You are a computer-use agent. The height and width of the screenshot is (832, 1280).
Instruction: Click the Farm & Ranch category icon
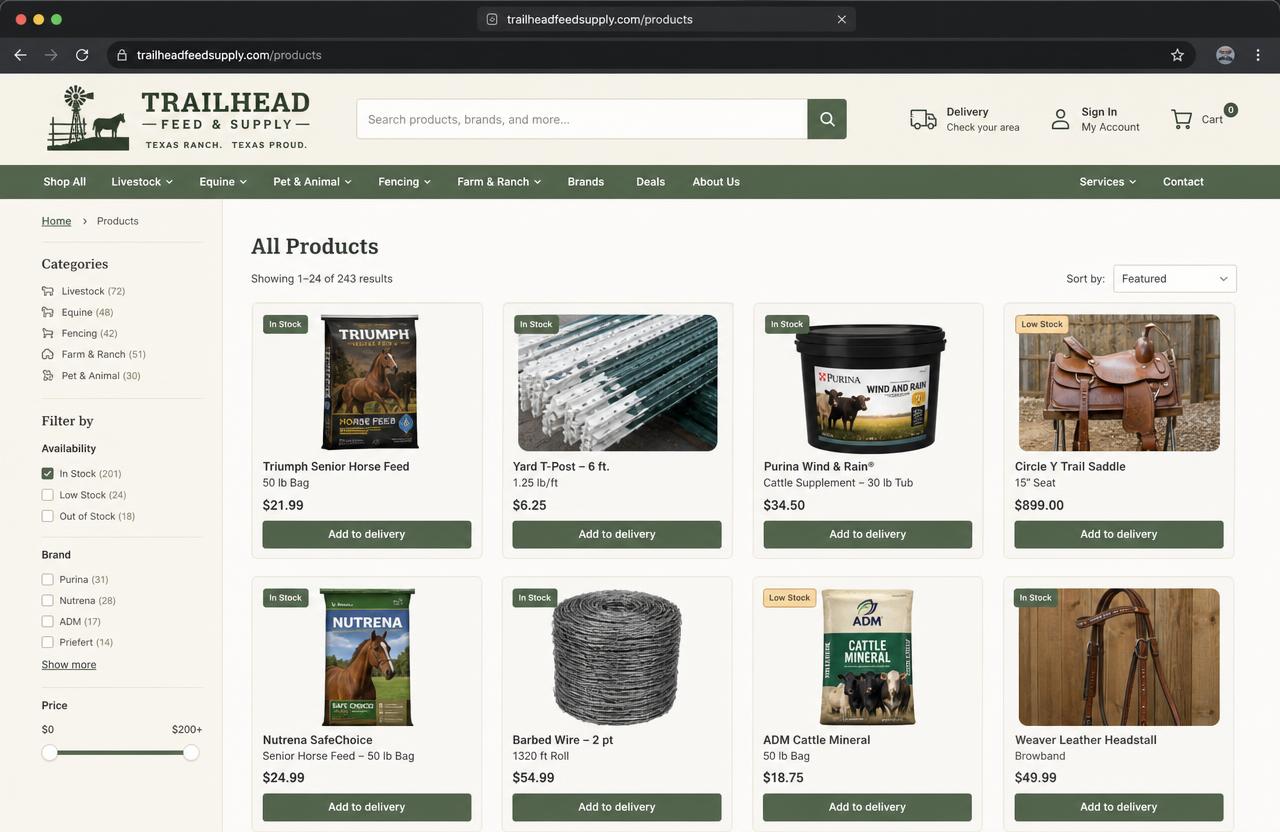48,354
